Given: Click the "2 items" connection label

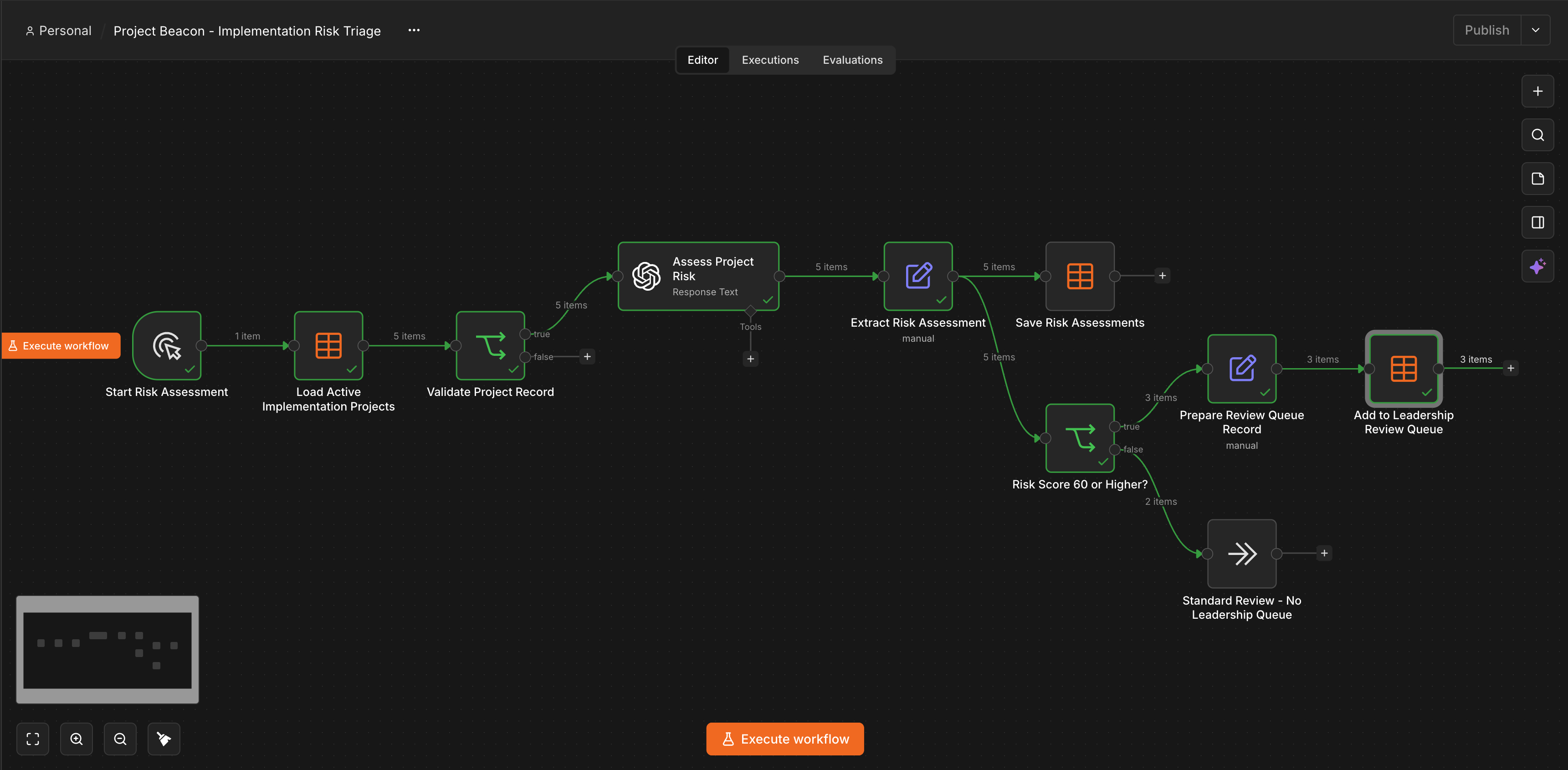Looking at the screenshot, I should tap(1161, 502).
